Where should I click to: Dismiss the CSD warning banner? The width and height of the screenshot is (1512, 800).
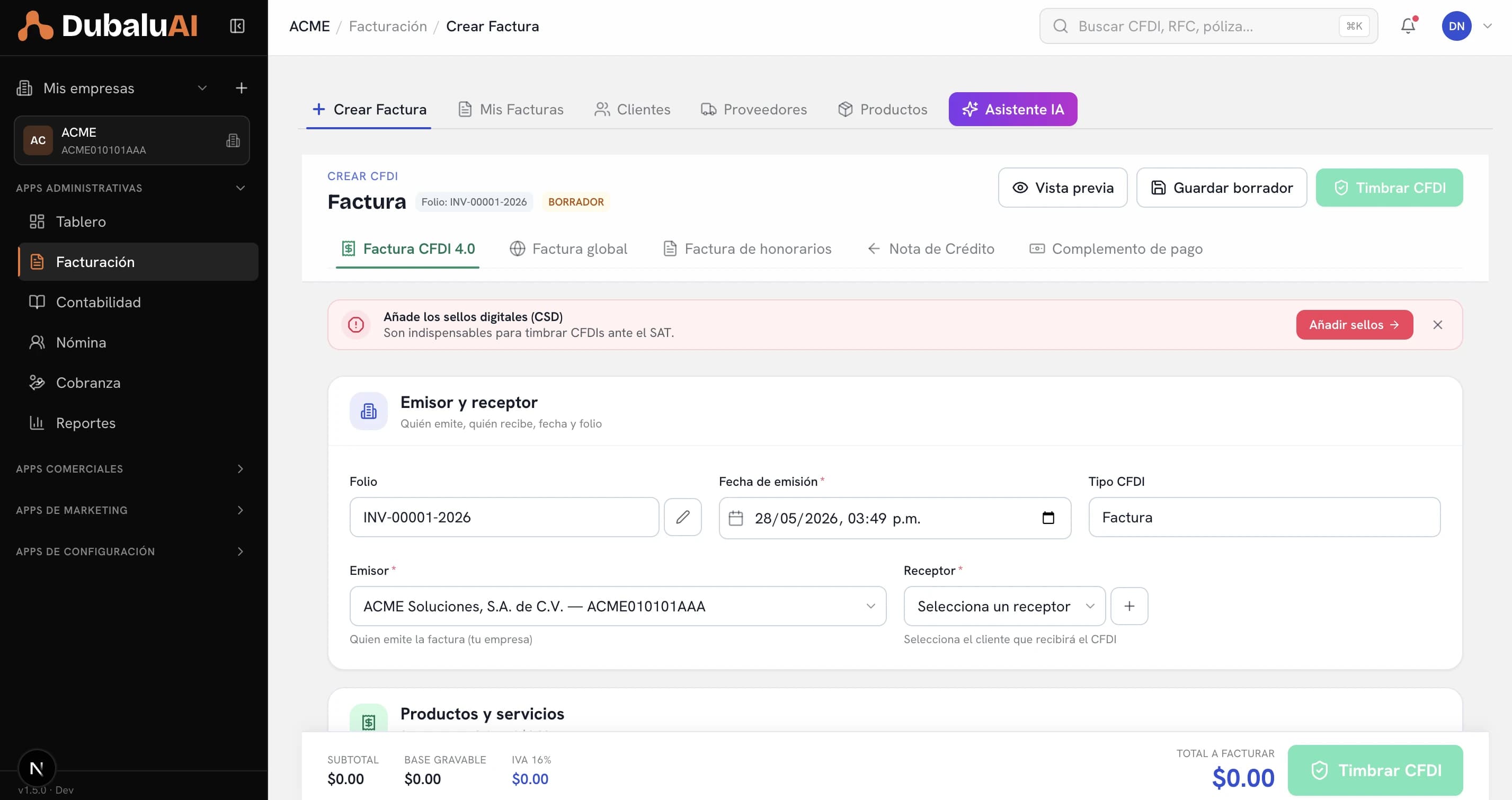(x=1437, y=325)
